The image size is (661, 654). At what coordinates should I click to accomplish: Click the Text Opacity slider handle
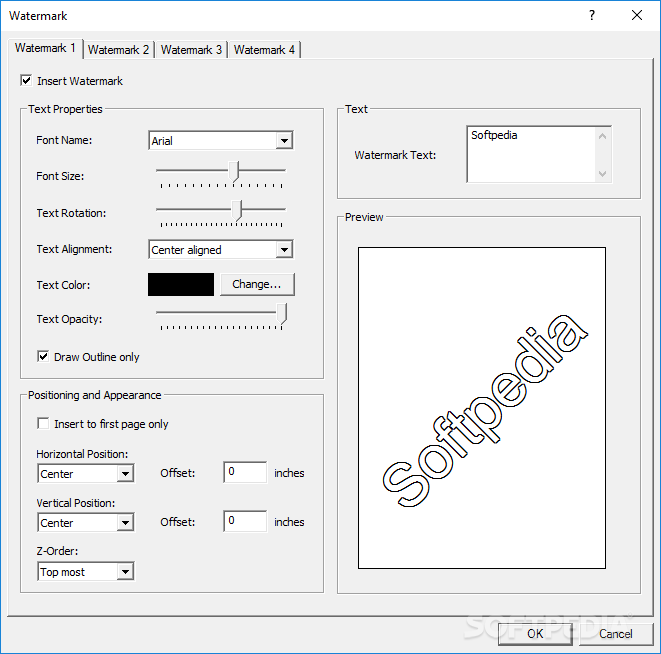pyautogui.click(x=282, y=314)
